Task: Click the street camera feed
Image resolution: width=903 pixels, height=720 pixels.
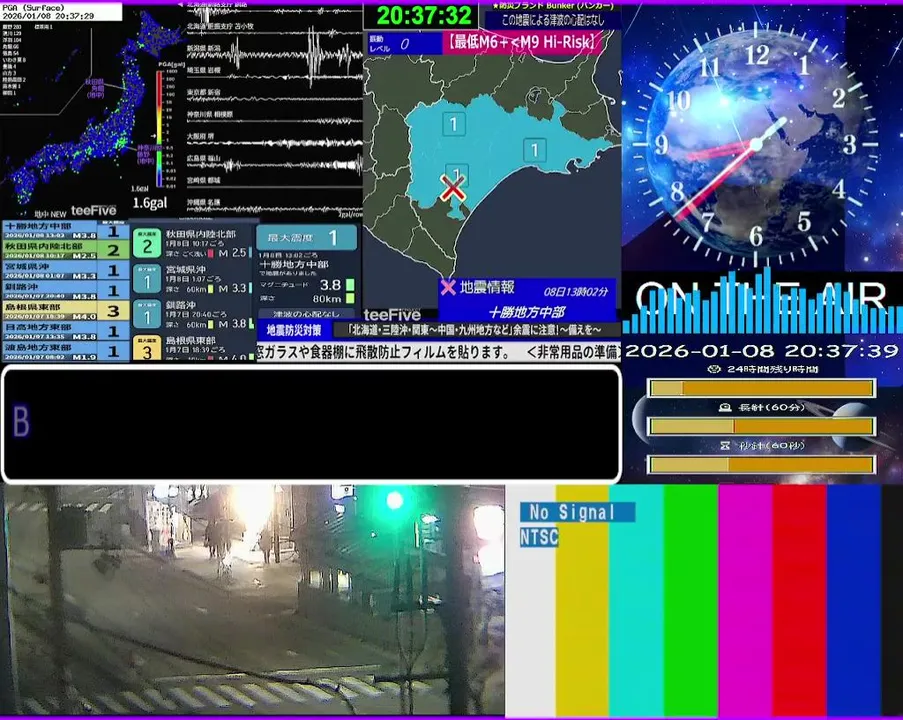Action: pyautogui.click(x=252, y=600)
